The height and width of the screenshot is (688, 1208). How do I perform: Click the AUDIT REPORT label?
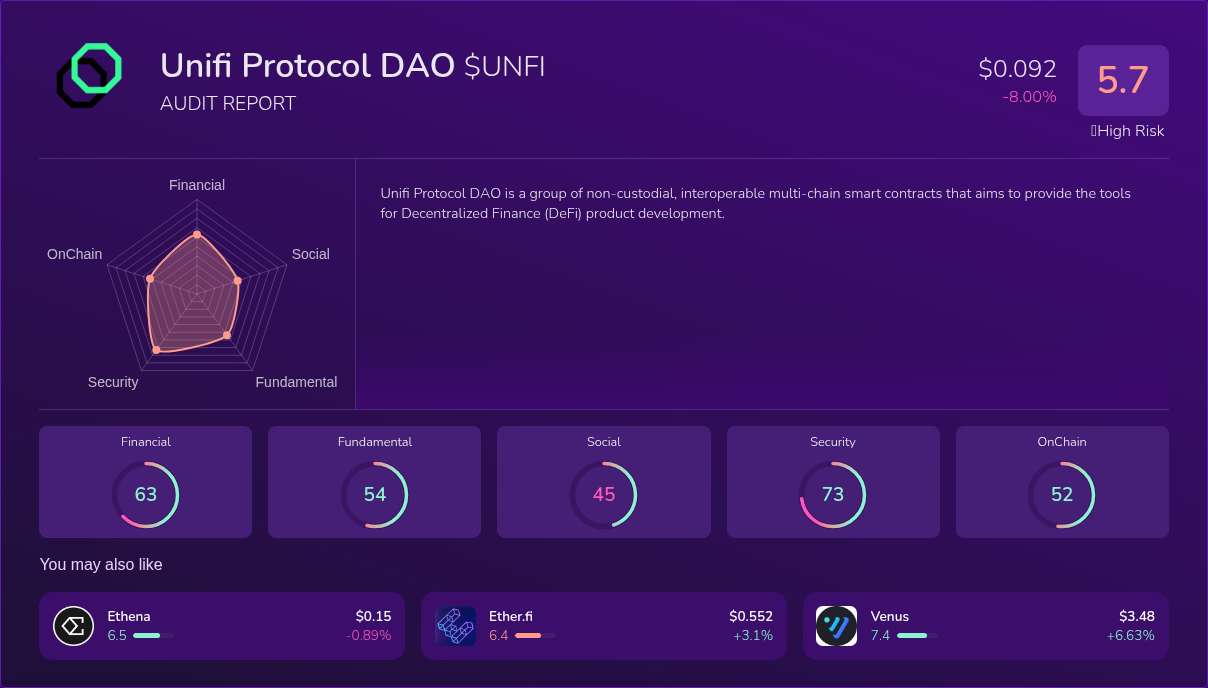(227, 103)
